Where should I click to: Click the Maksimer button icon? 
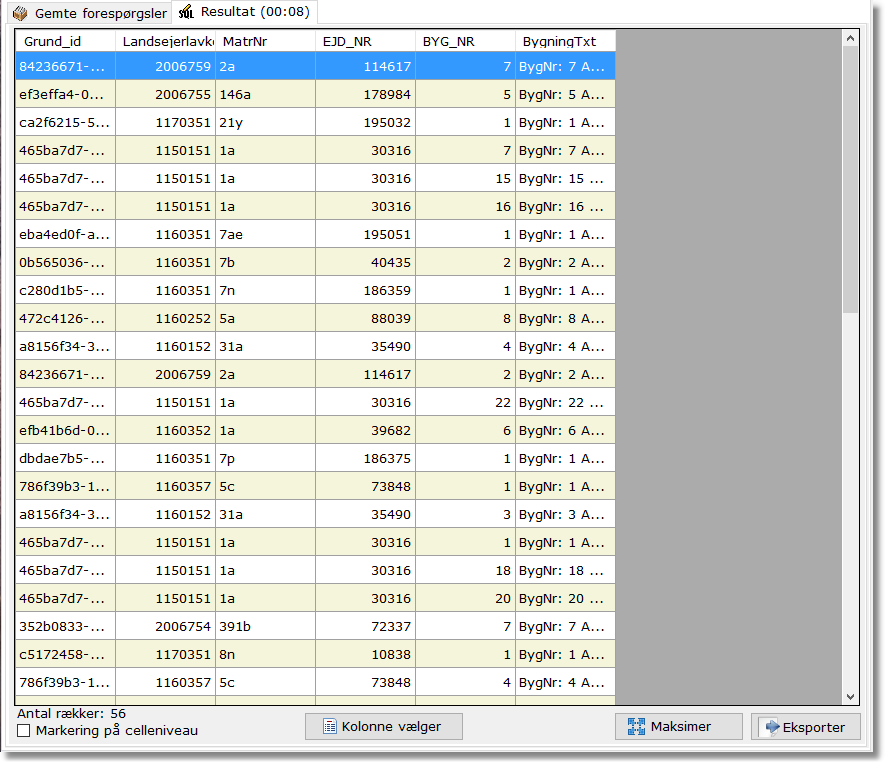click(636, 727)
